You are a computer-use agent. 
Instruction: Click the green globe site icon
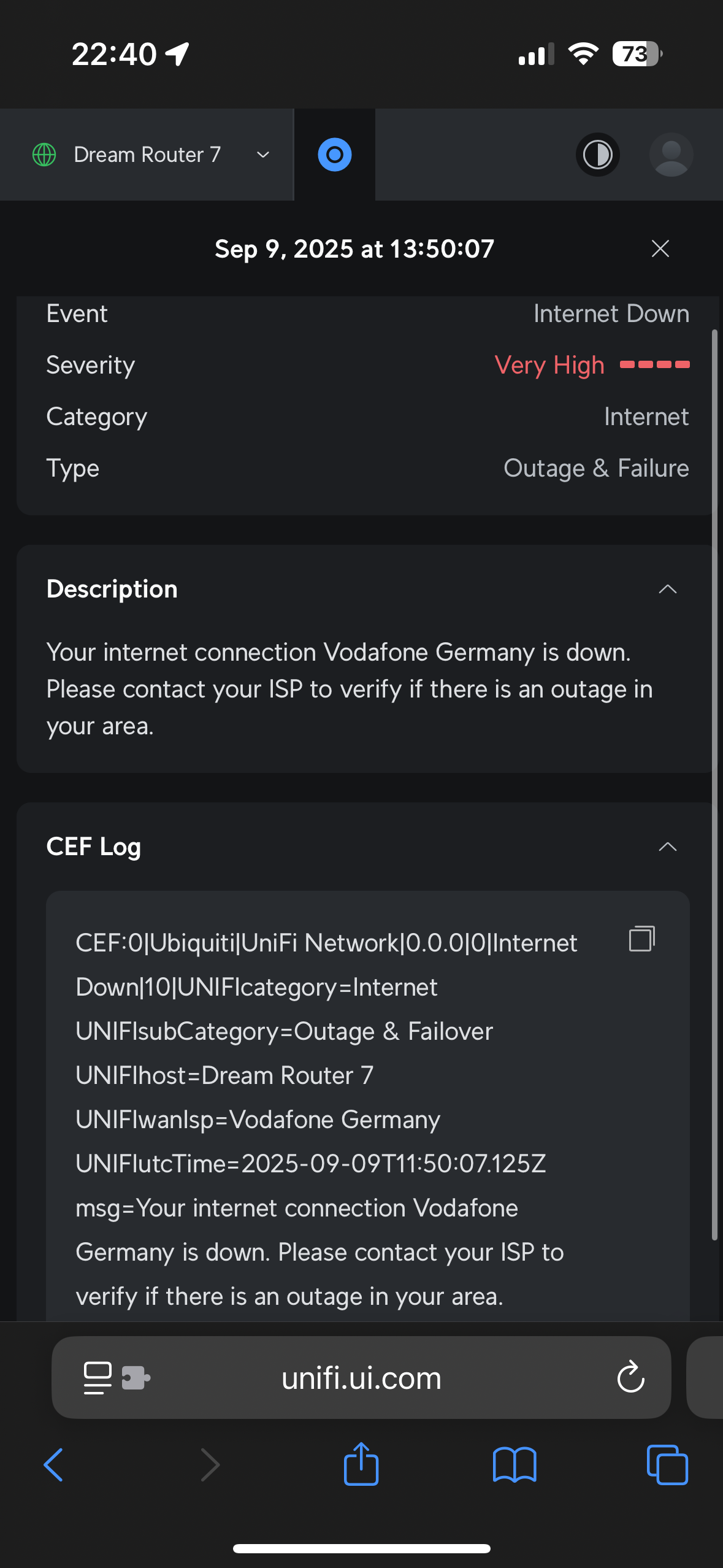[x=44, y=155]
